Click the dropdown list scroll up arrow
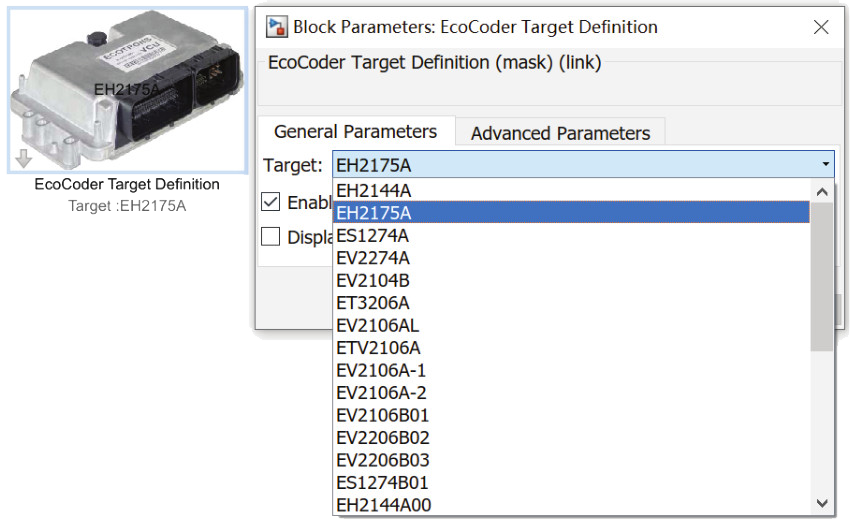Image resolution: width=852 pixels, height=522 pixels. [822, 192]
